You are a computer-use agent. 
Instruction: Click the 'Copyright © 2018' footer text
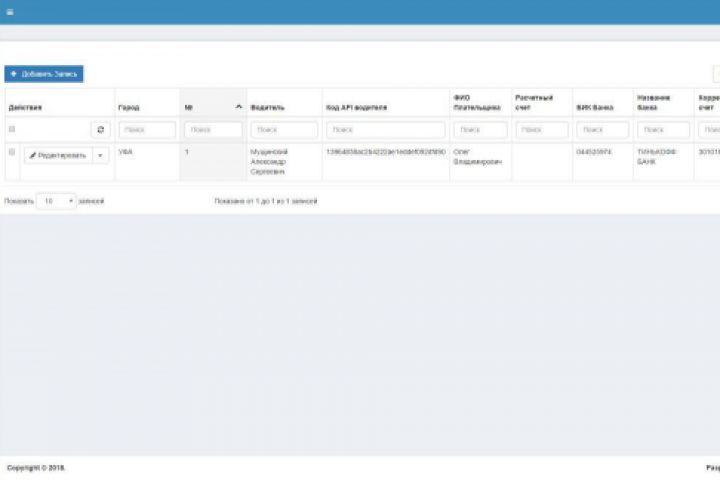pos(36,468)
